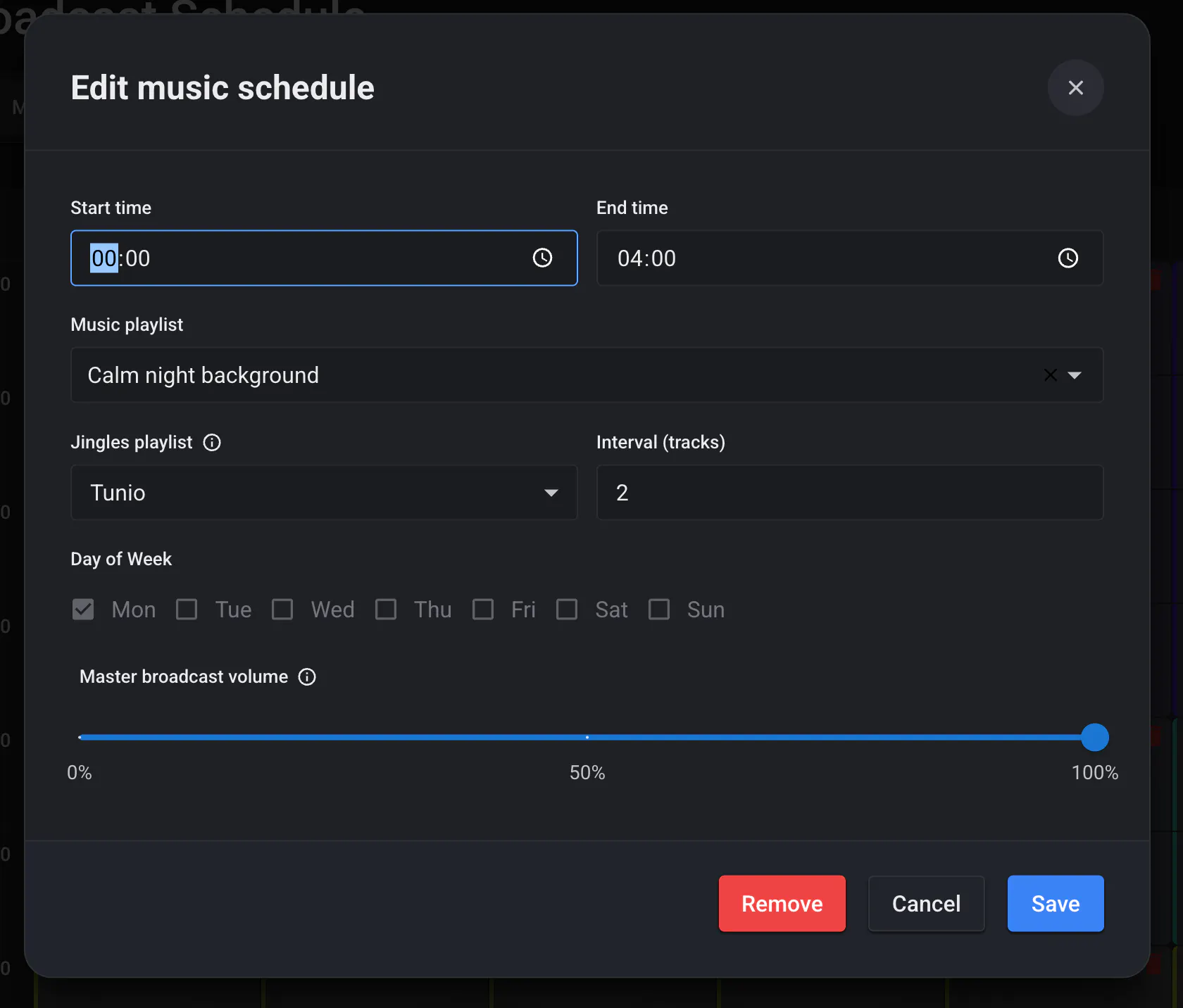This screenshot has width=1183, height=1008.
Task: Tick the Thu checkbox
Action: click(x=386, y=610)
